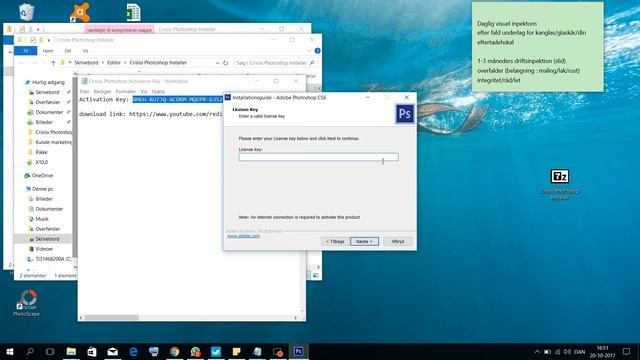Open Sticky Notes from the taskbar

[x=236, y=351]
